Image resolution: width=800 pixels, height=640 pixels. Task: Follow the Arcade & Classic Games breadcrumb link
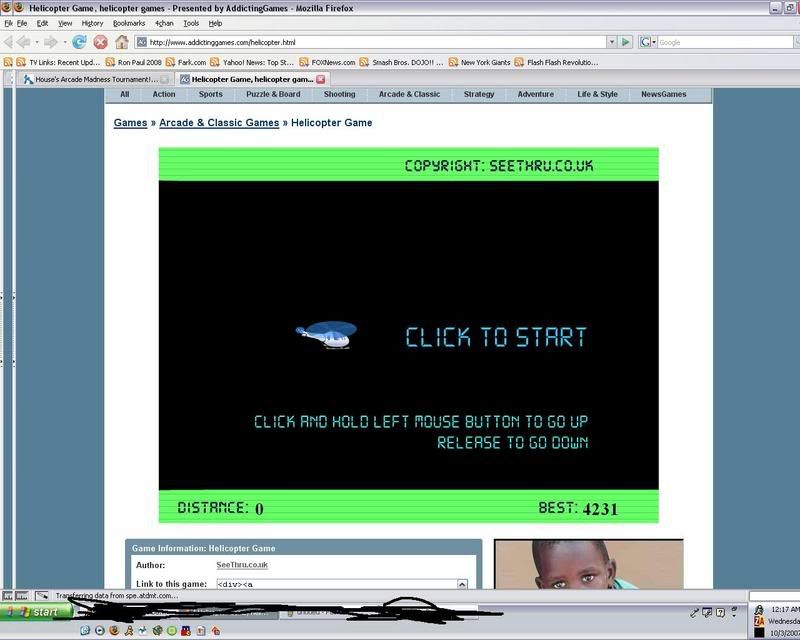pos(219,123)
